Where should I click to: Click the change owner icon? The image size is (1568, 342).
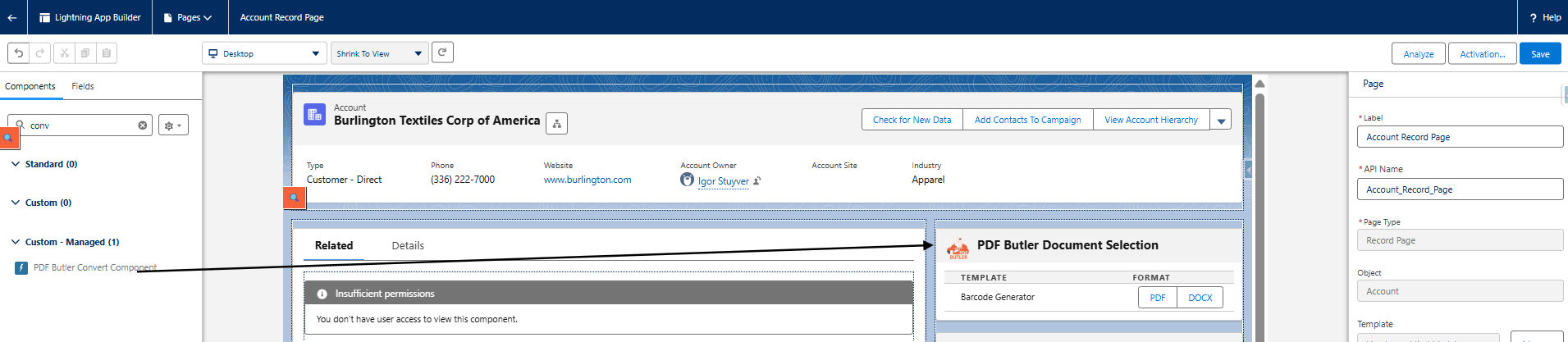pyautogui.click(x=757, y=180)
